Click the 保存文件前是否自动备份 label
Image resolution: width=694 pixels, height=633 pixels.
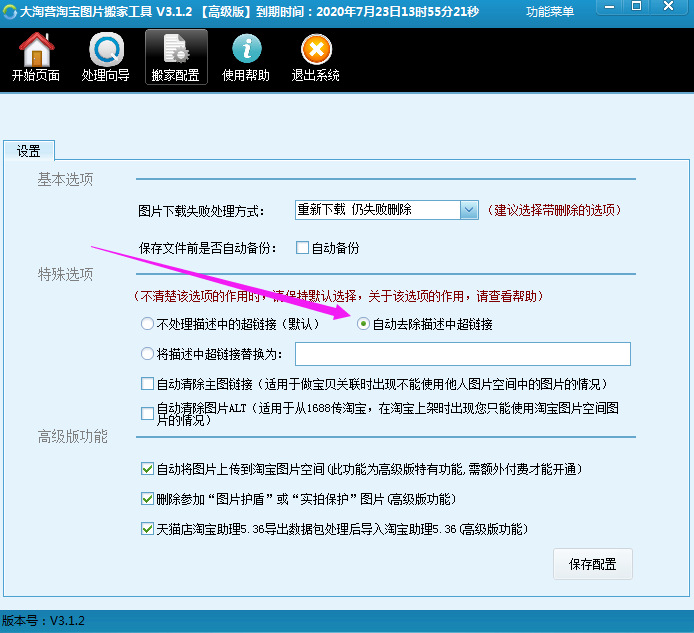tap(208, 248)
